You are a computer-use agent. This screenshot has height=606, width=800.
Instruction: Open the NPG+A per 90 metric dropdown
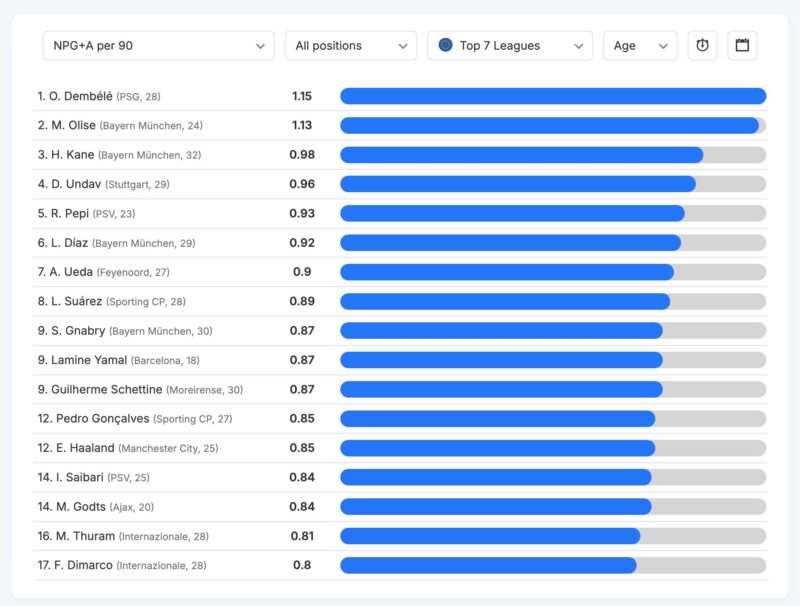click(x=158, y=46)
